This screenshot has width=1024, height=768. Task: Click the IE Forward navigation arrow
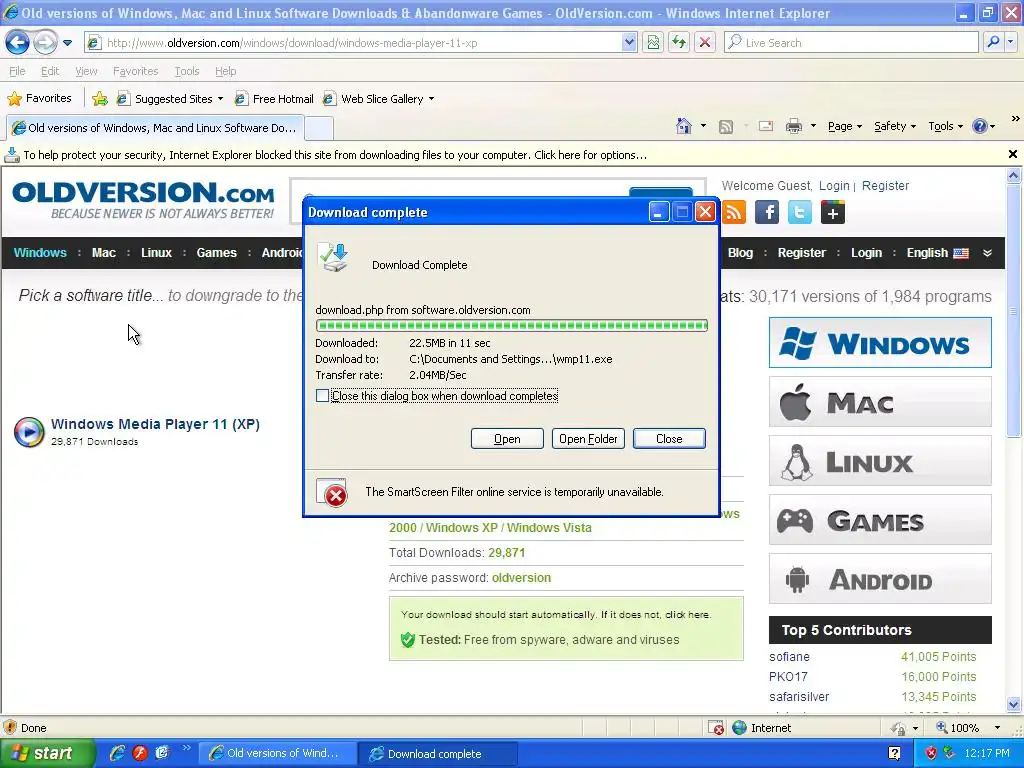point(45,43)
